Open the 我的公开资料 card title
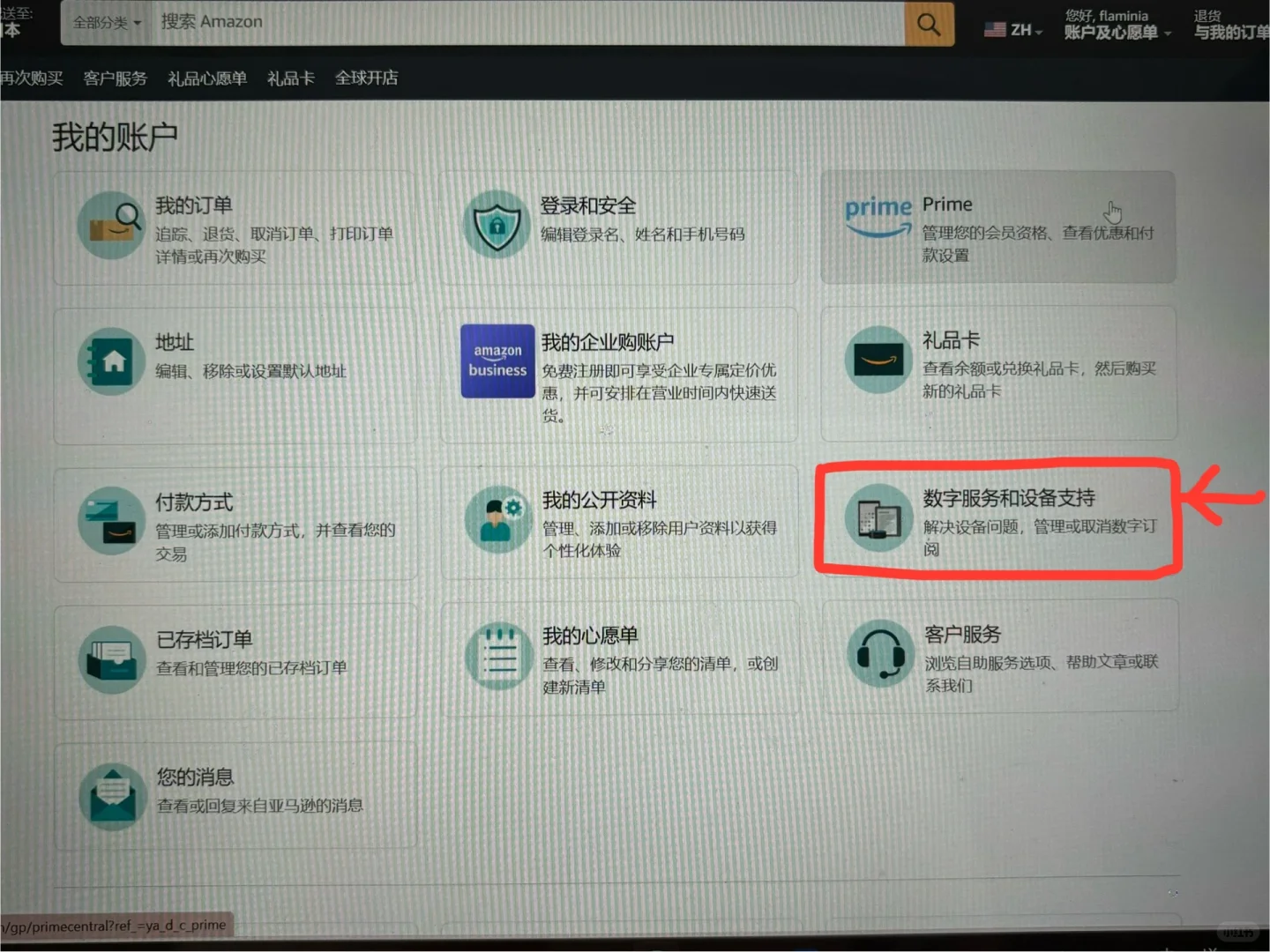This screenshot has height=952, width=1270. [x=600, y=500]
